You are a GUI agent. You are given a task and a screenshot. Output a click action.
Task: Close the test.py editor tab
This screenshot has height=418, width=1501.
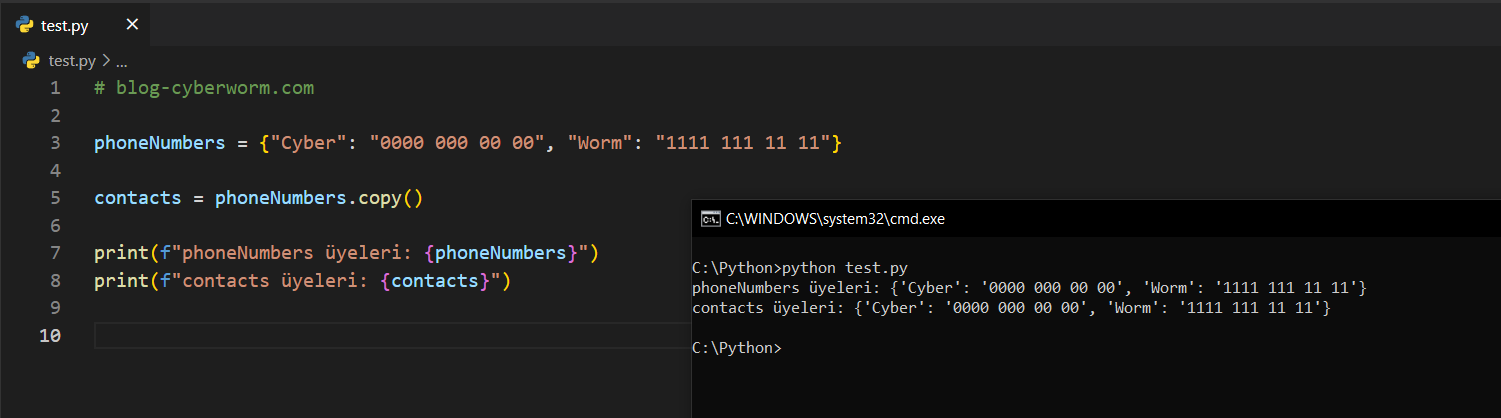point(132,25)
